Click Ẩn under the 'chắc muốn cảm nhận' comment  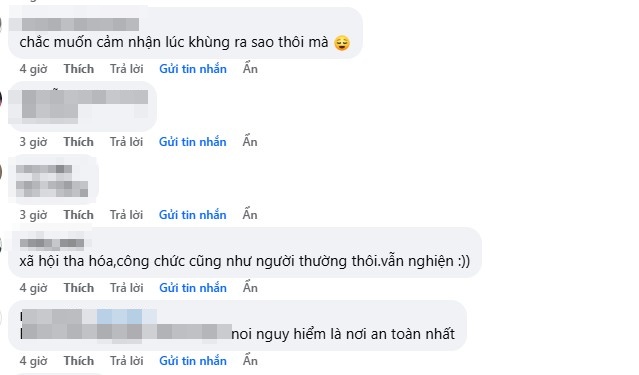point(250,68)
